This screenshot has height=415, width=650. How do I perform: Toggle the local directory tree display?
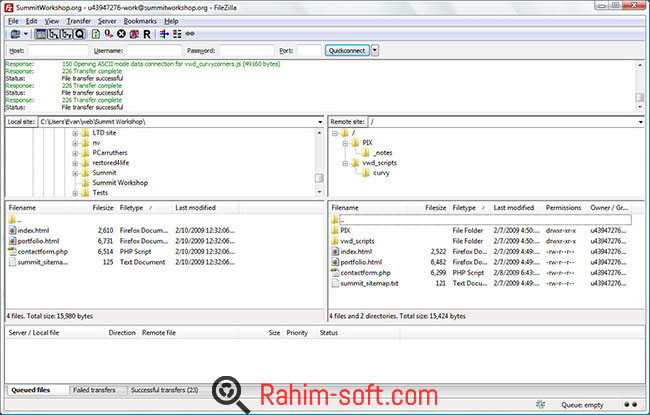click(53, 34)
